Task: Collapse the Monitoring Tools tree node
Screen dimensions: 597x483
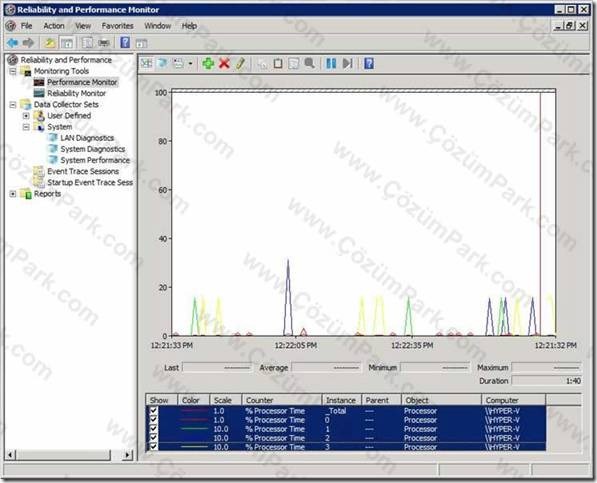Action: click(13, 71)
